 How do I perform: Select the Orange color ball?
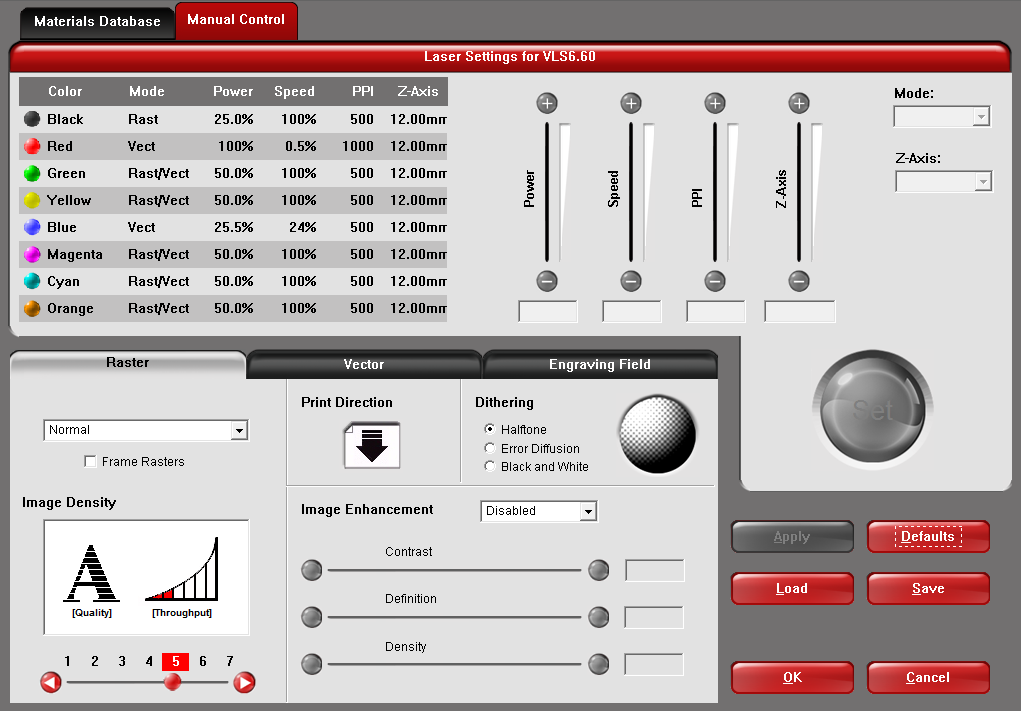tap(32, 308)
